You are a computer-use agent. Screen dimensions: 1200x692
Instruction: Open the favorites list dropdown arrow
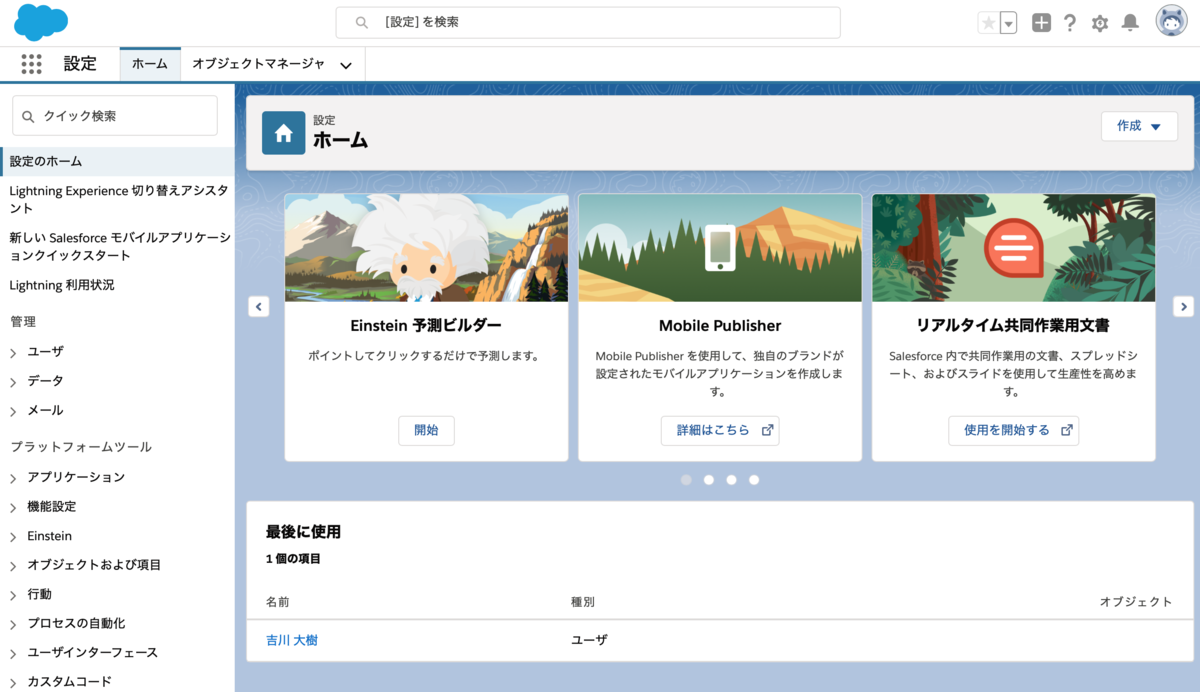point(1008,23)
